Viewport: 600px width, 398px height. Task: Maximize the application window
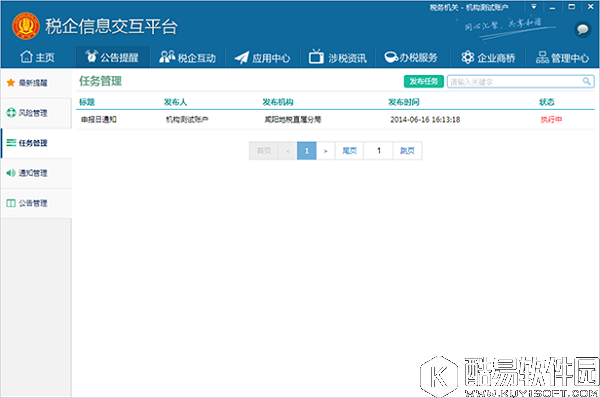coord(571,7)
